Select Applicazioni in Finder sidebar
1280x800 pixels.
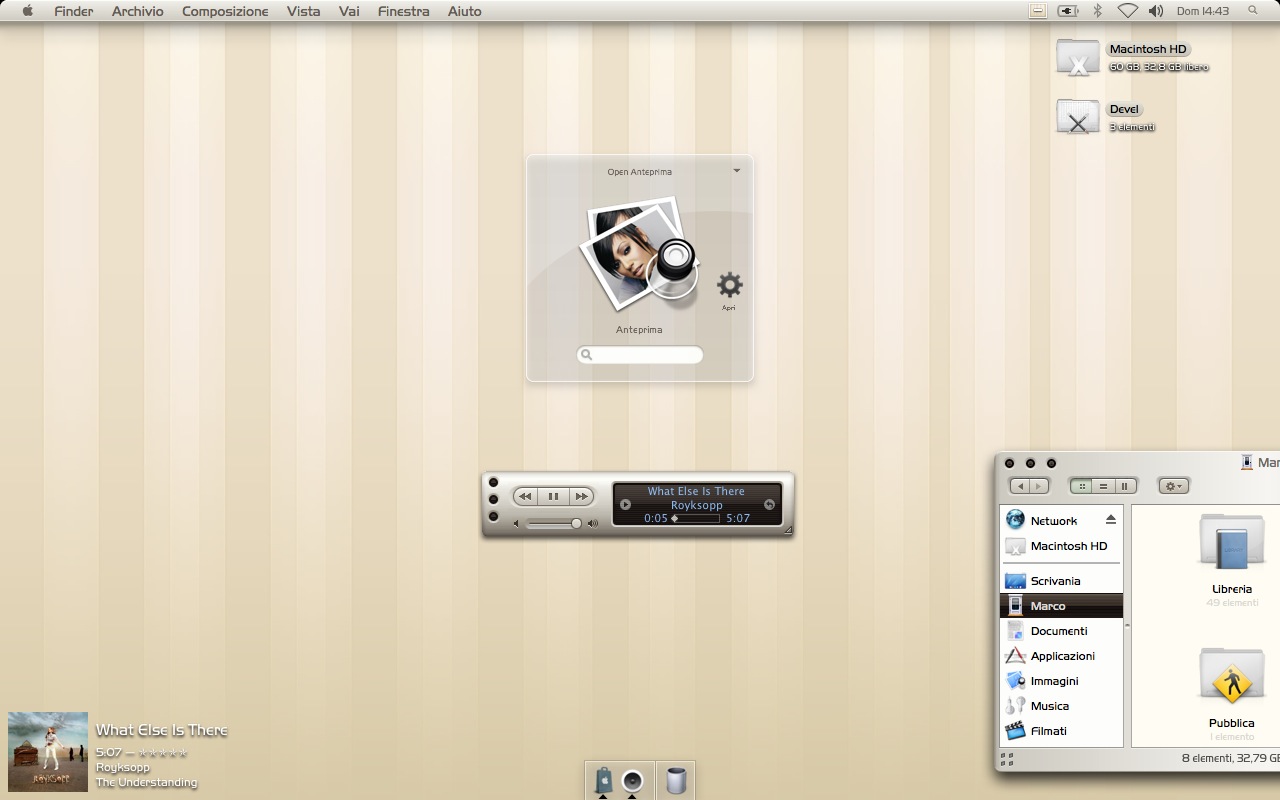tap(1061, 656)
